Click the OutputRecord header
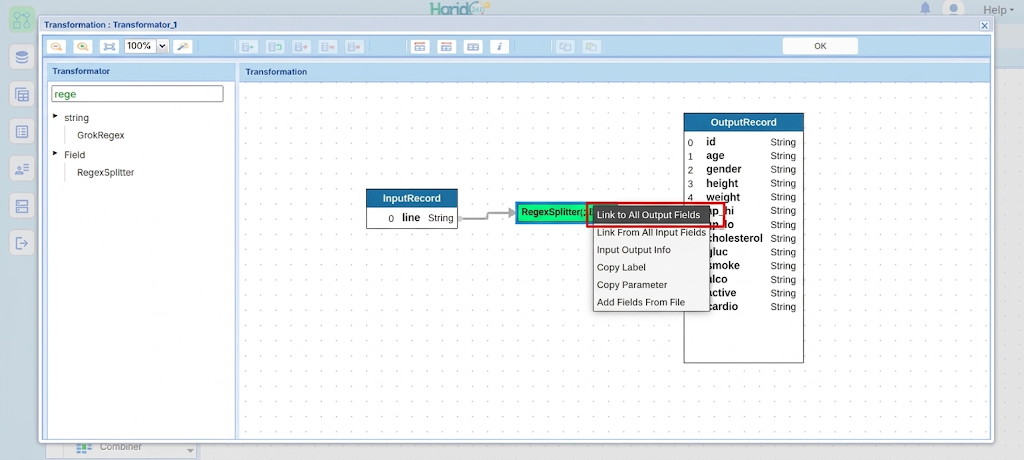Viewport: 1024px width, 460px height. click(743, 122)
